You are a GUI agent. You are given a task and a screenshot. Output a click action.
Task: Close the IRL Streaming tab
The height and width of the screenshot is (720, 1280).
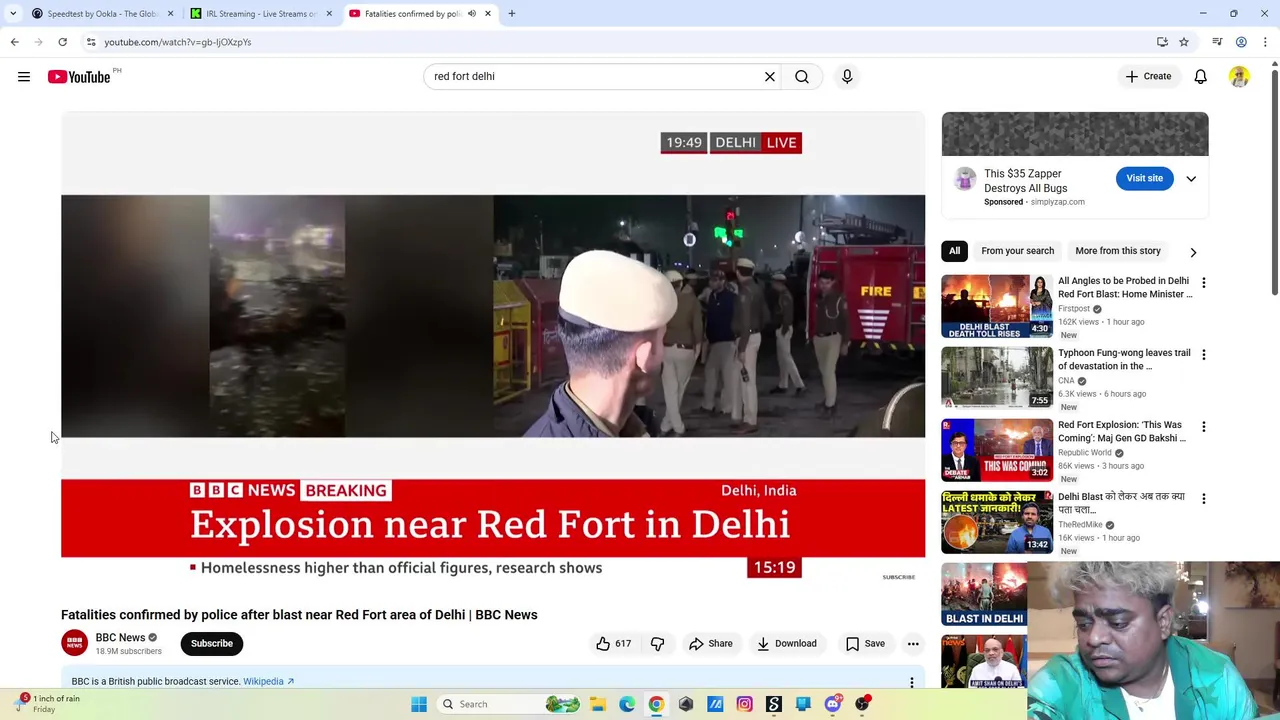pyautogui.click(x=329, y=13)
